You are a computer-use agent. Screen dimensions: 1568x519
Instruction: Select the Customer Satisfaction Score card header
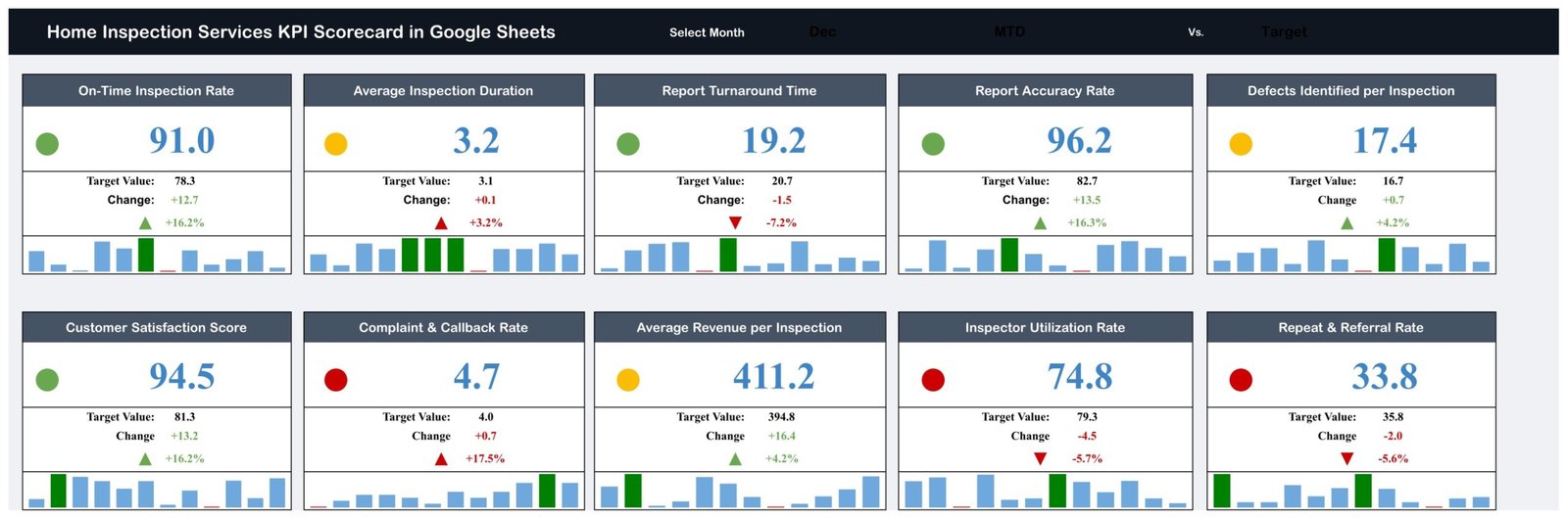point(157,328)
